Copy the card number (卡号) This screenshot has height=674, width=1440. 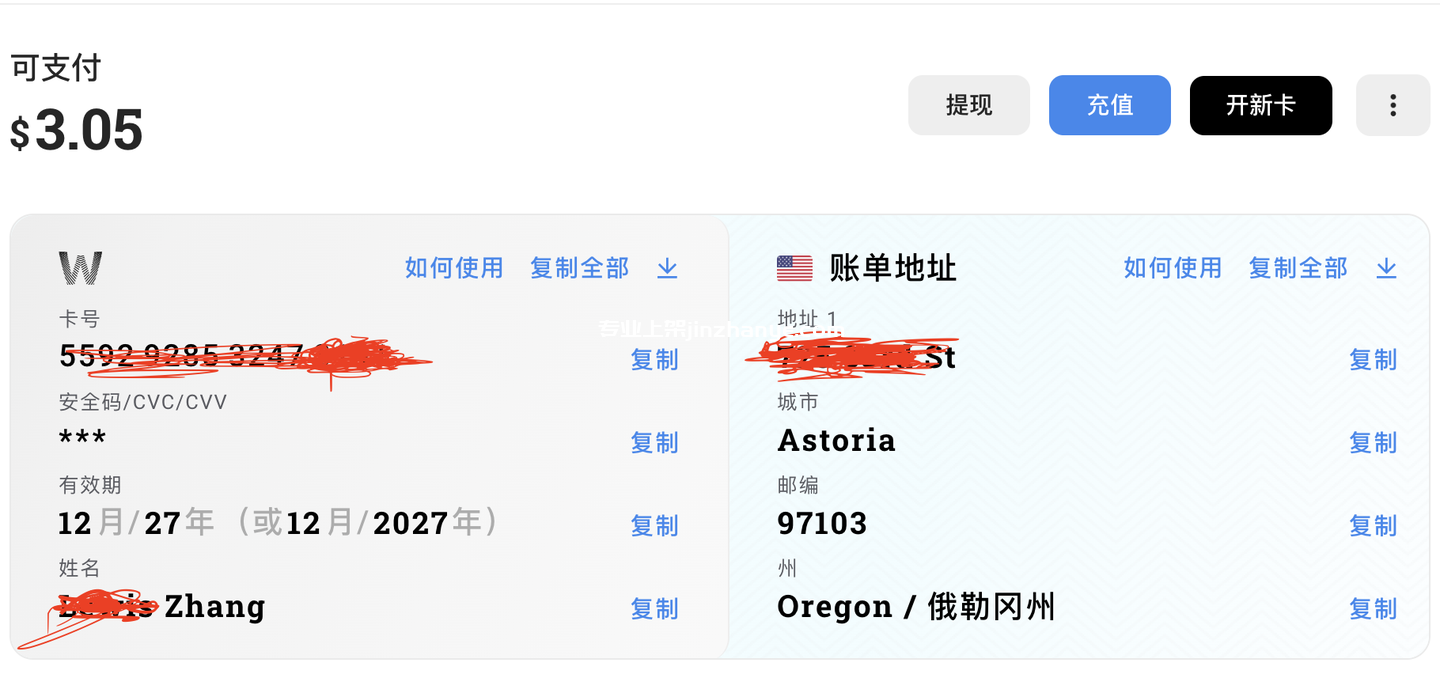pyautogui.click(x=654, y=360)
